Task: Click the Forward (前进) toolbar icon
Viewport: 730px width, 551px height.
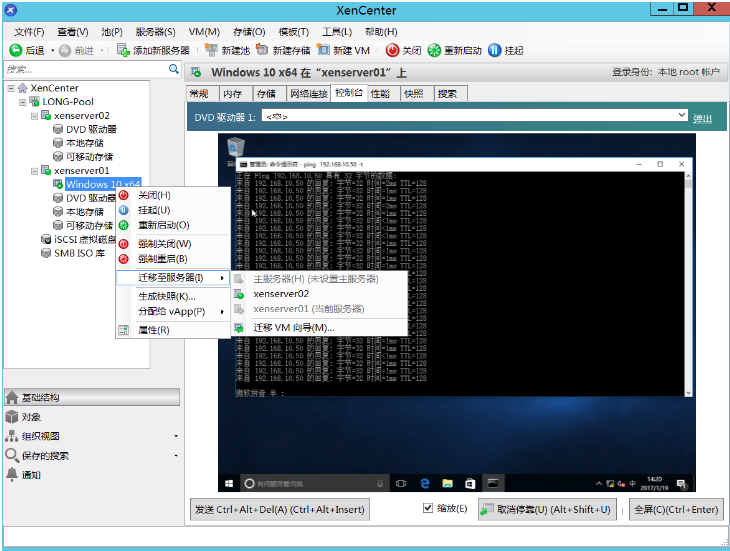Action: pos(65,50)
